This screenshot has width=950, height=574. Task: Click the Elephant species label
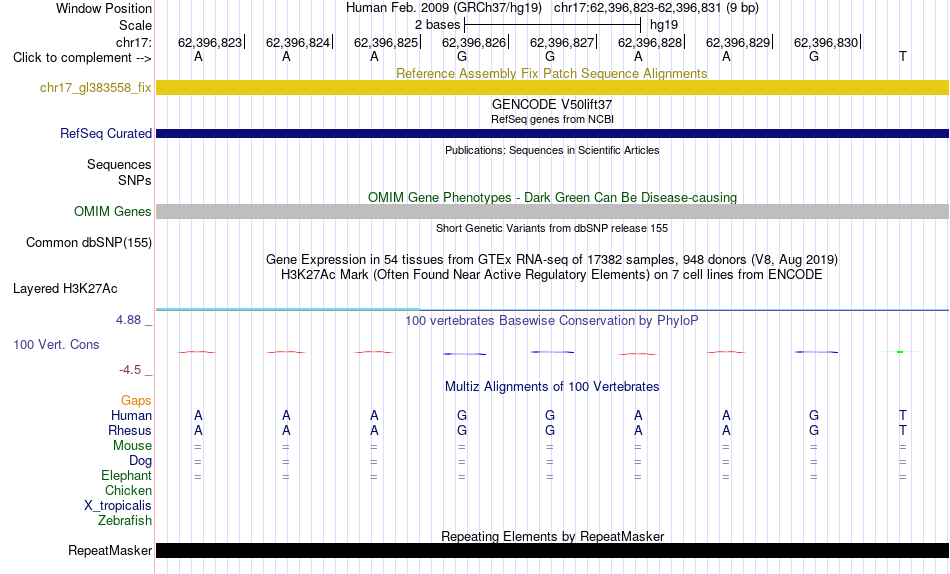[x=126, y=476]
